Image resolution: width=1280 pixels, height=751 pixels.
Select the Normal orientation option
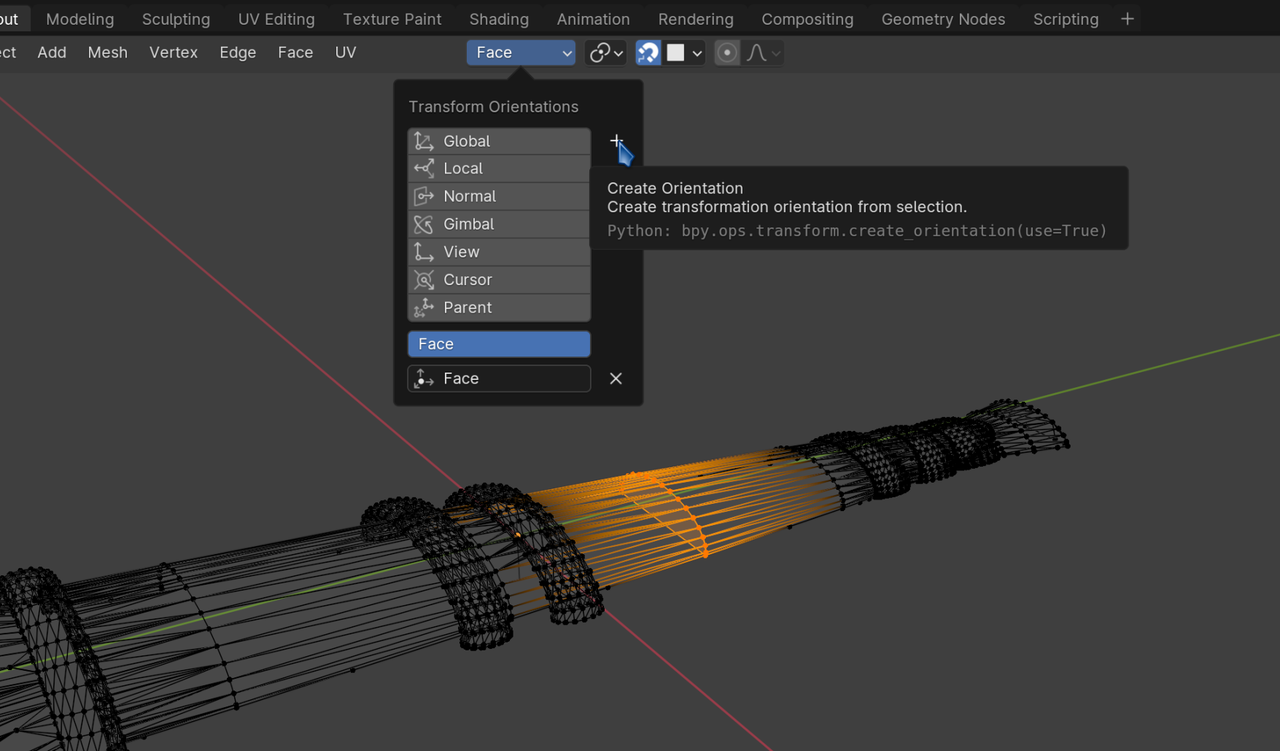point(498,196)
